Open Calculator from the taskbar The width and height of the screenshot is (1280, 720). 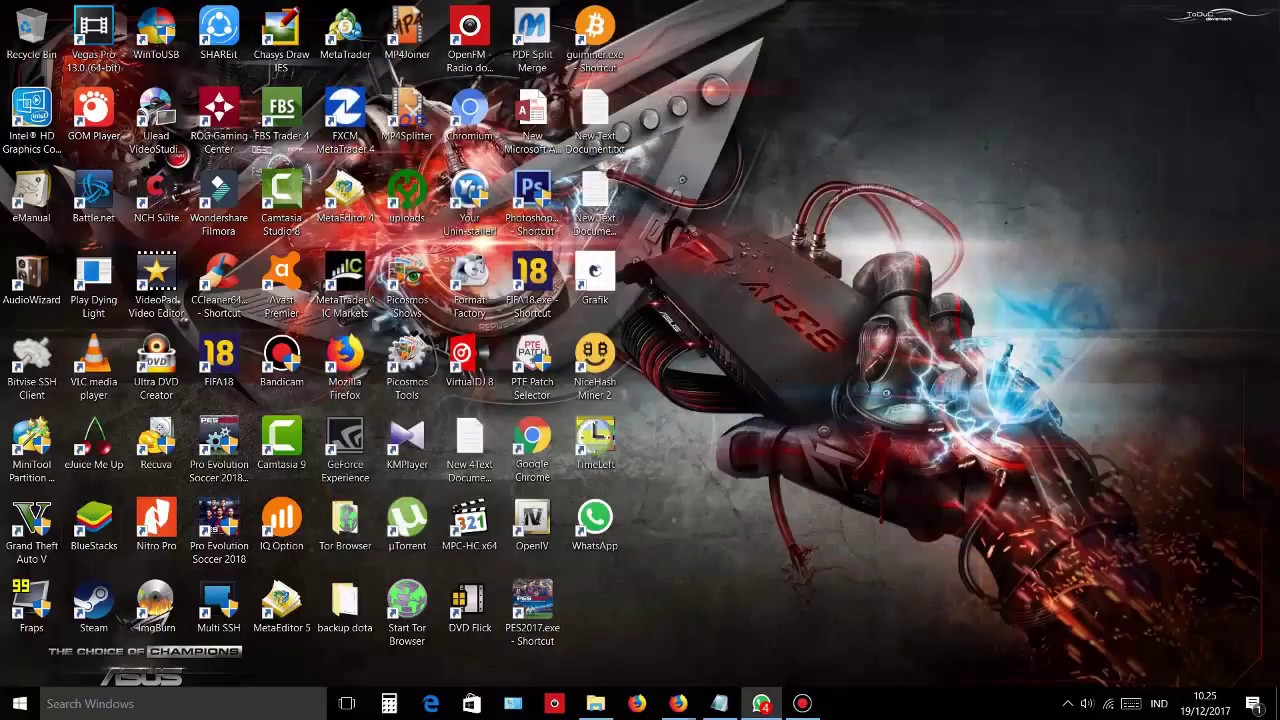tap(389, 703)
